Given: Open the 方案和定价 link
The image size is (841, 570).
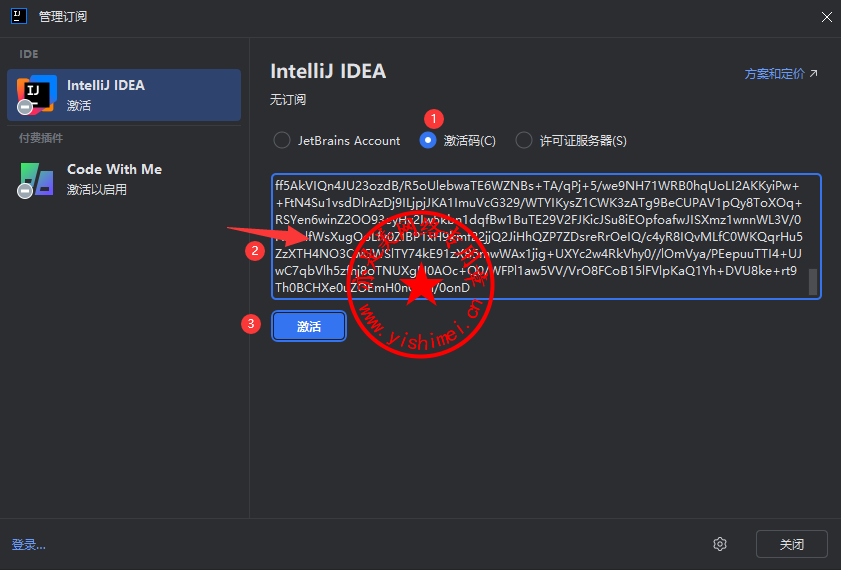Looking at the screenshot, I should (774, 74).
